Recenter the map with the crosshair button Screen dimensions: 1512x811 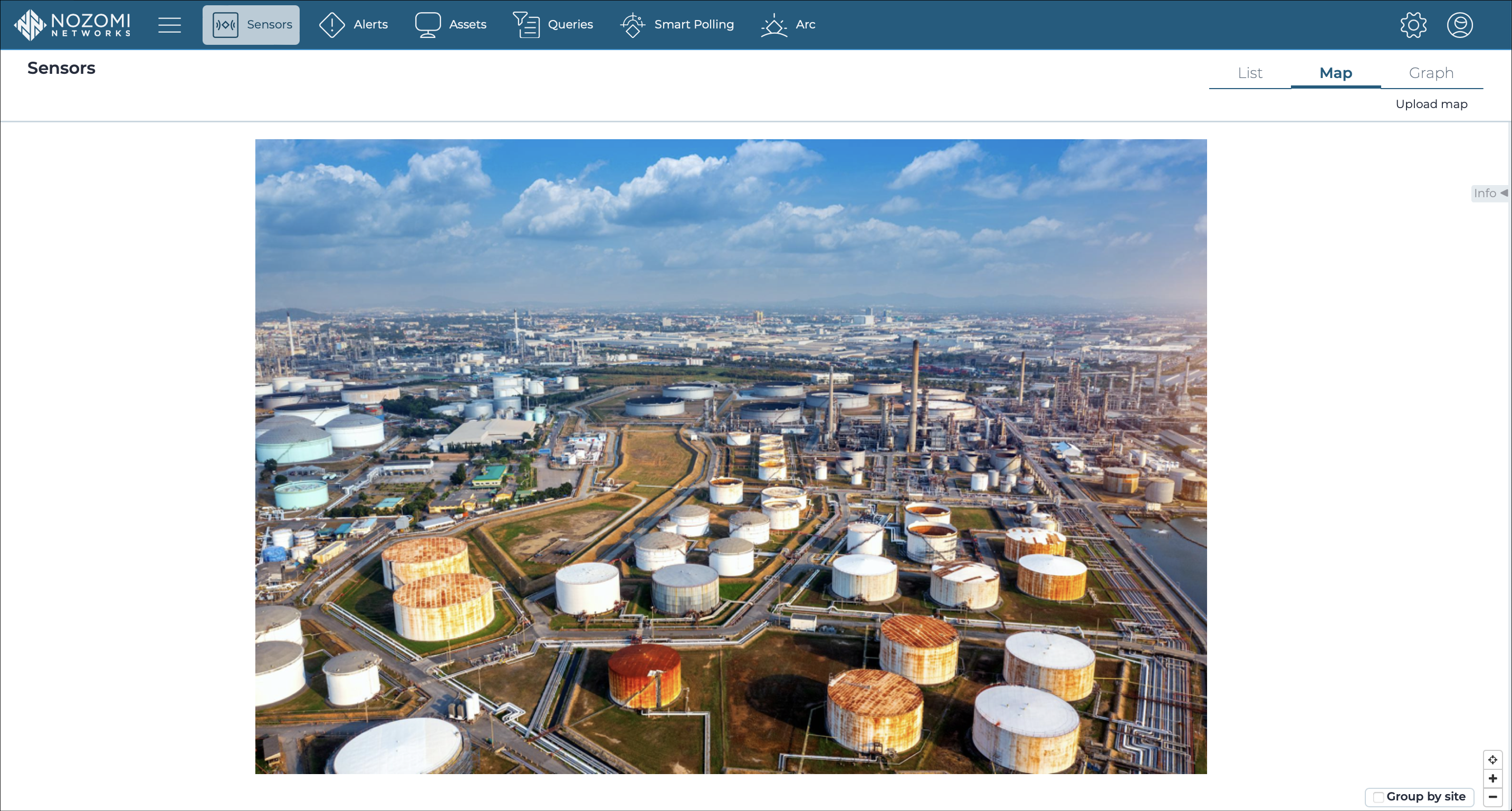pyautogui.click(x=1492, y=759)
